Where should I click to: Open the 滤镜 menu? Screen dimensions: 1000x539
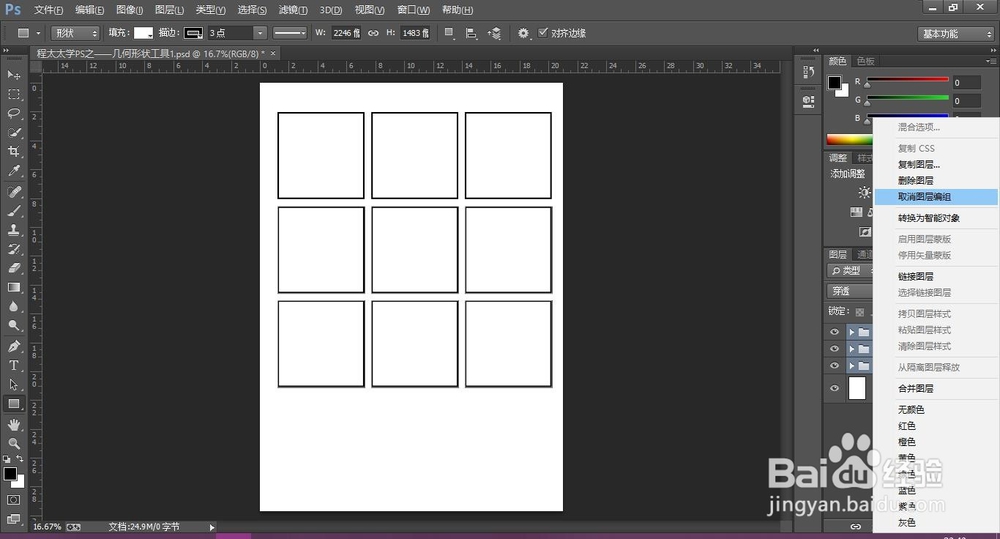(x=293, y=10)
